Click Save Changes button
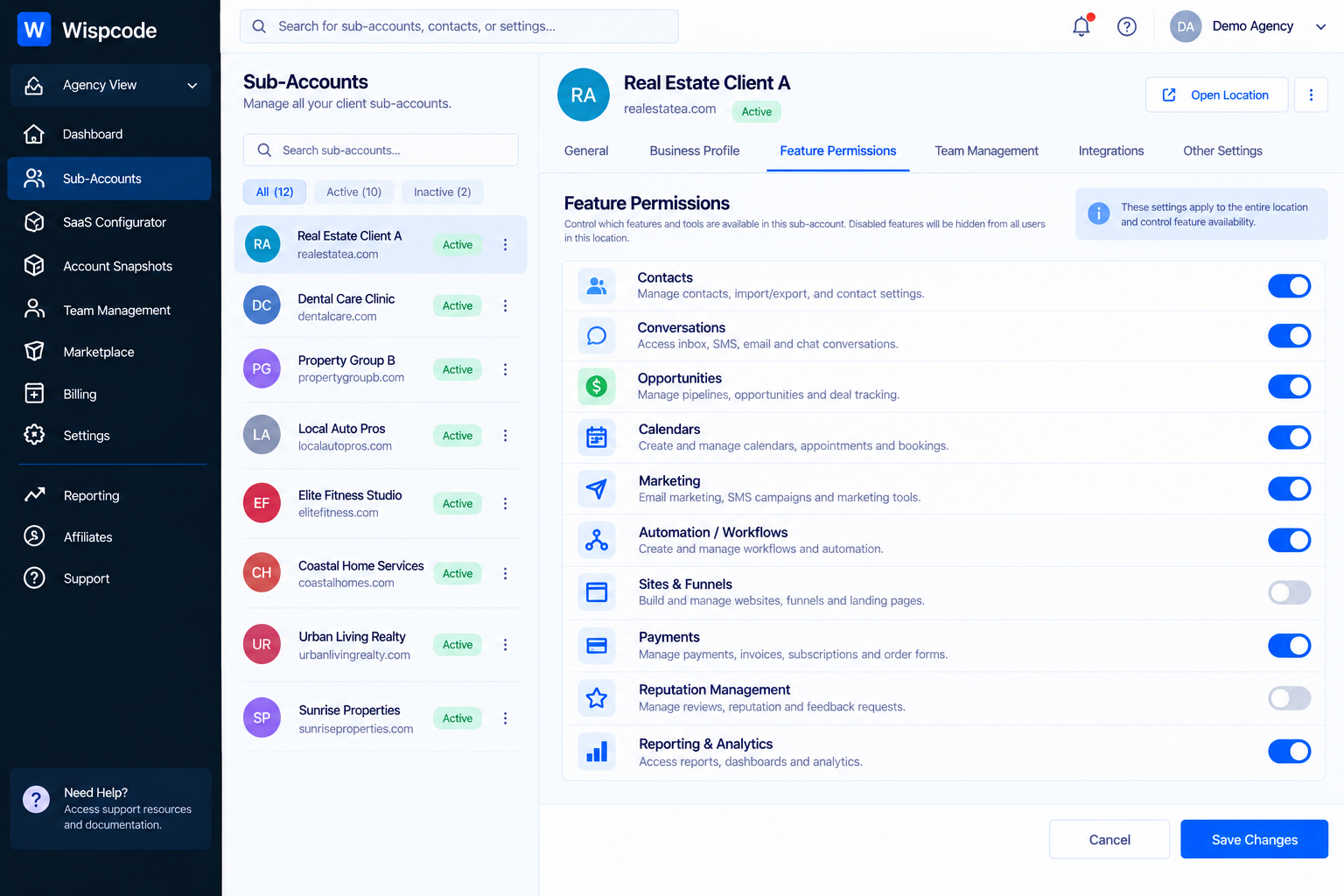1344x896 pixels. click(1254, 839)
